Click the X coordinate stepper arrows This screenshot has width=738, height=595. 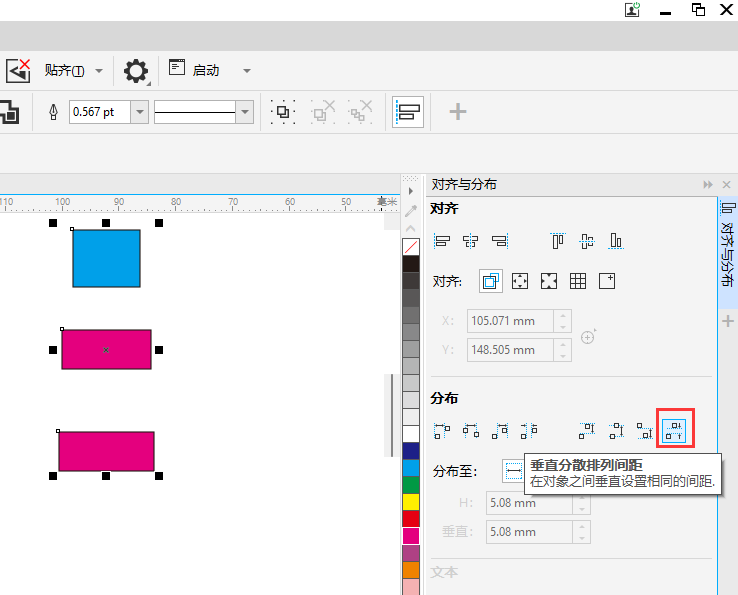pyautogui.click(x=563, y=321)
